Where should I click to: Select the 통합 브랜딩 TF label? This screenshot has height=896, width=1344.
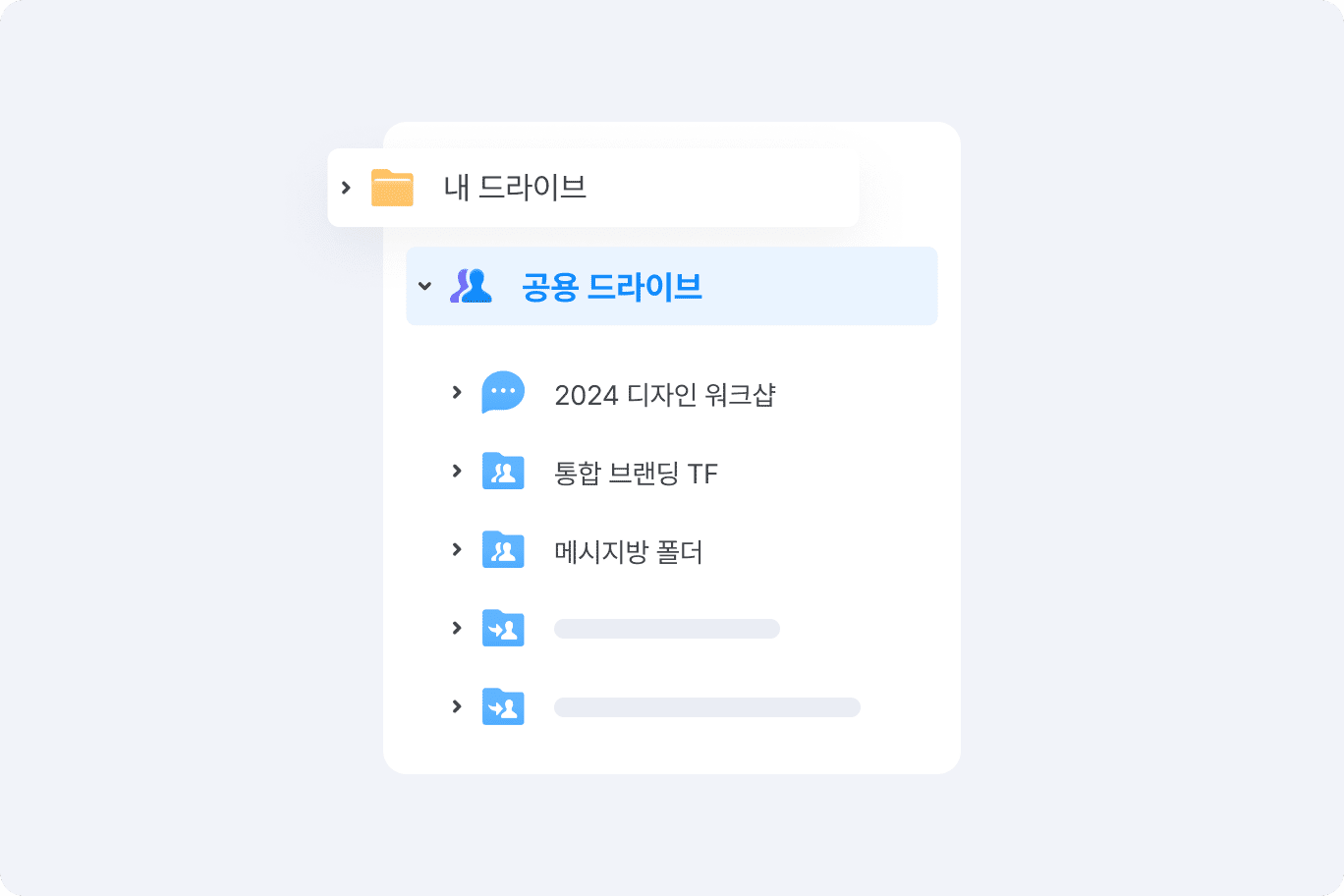point(636,474)
